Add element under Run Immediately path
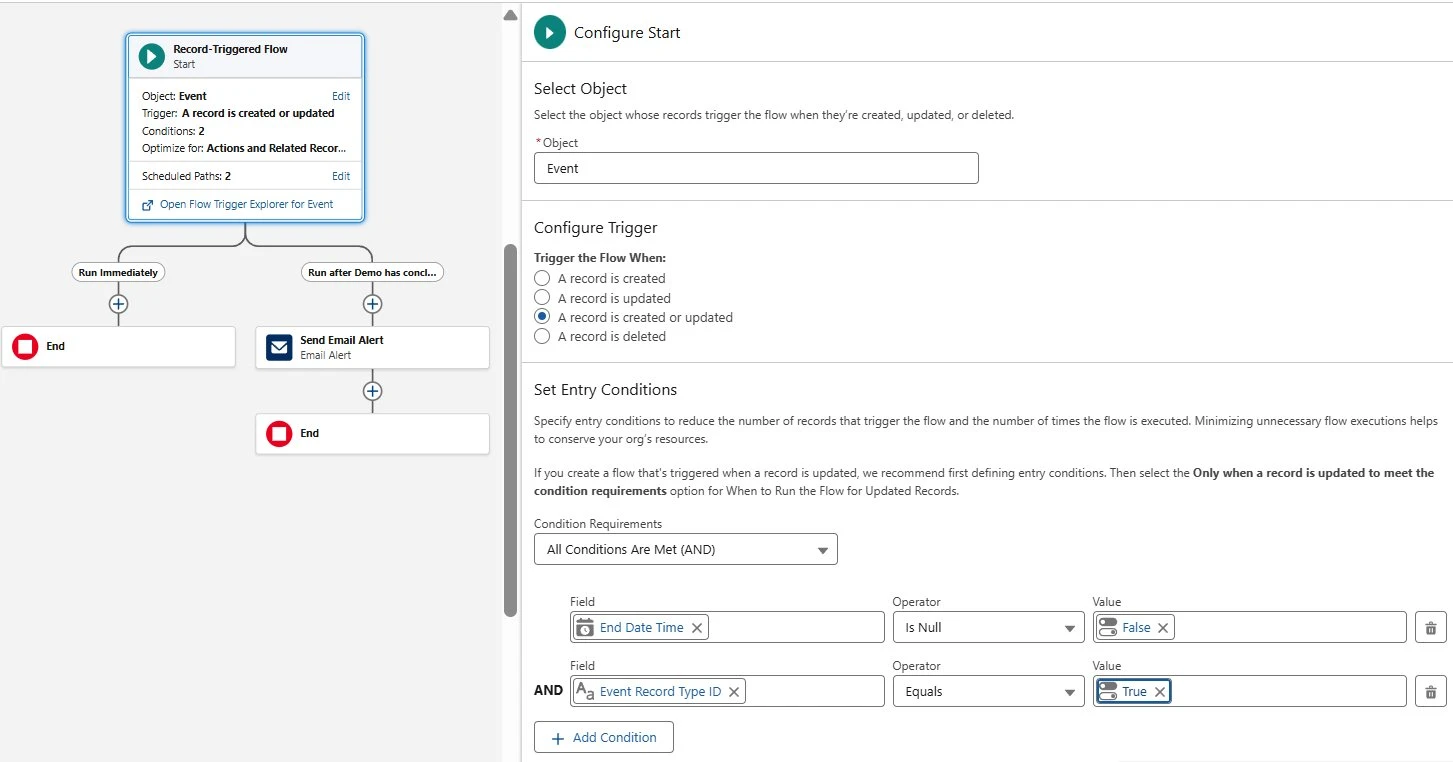 (x=118, y=303)
